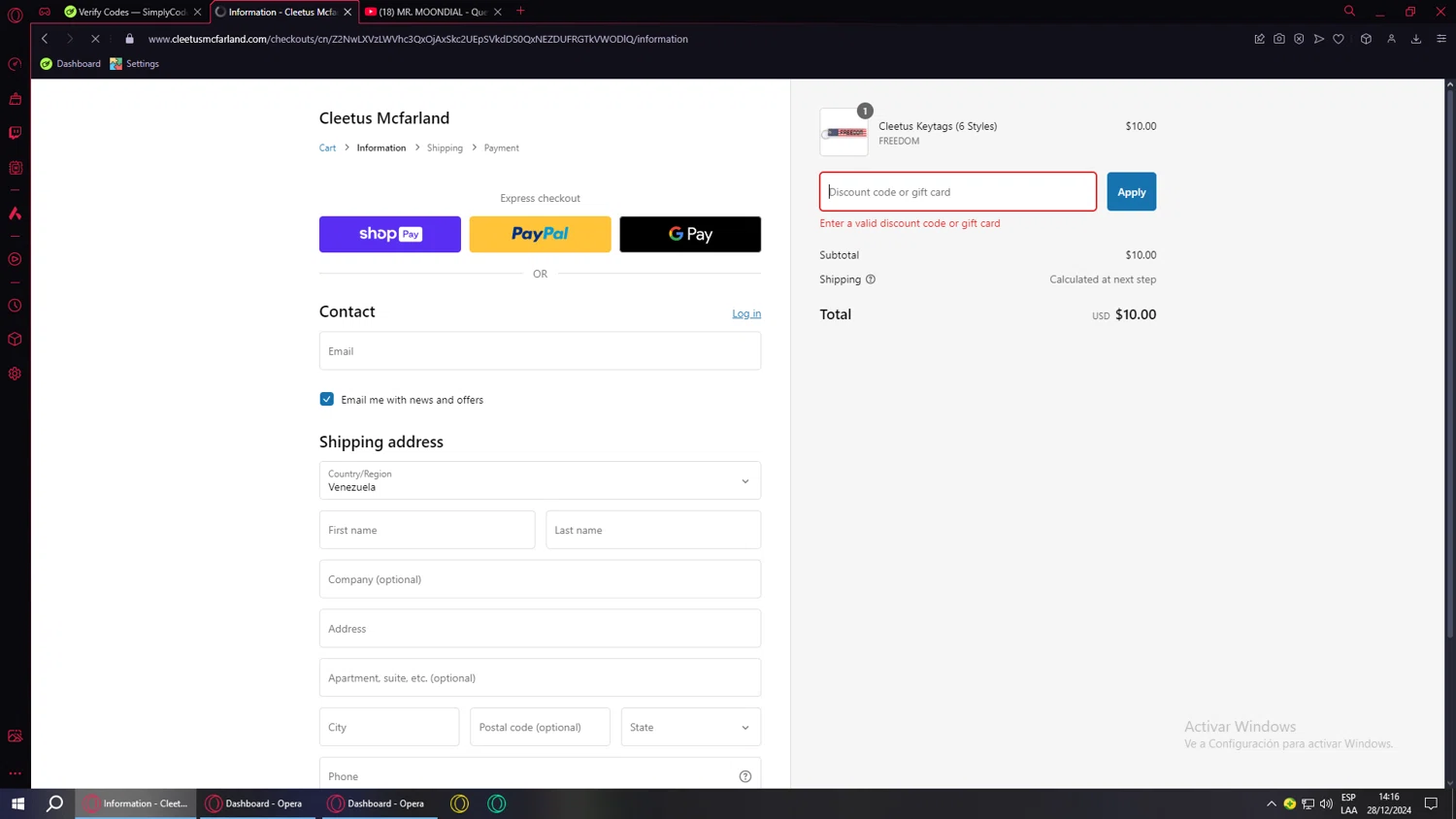This screenshot has height=819, width=1456.
Task: Open the Player icon in sidebar
Action: 15,259
